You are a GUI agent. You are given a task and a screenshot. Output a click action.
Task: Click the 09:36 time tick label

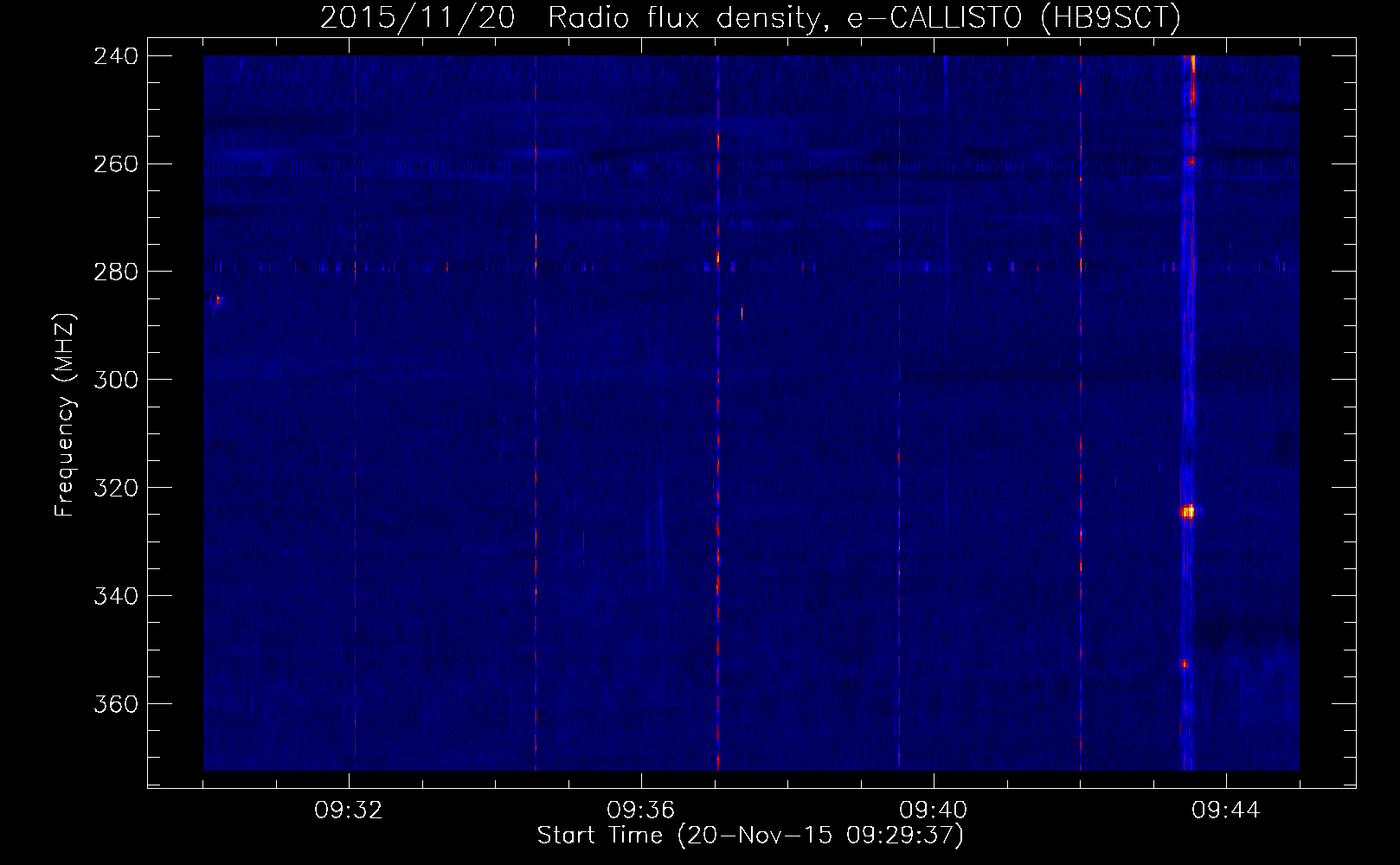(641, 811)
